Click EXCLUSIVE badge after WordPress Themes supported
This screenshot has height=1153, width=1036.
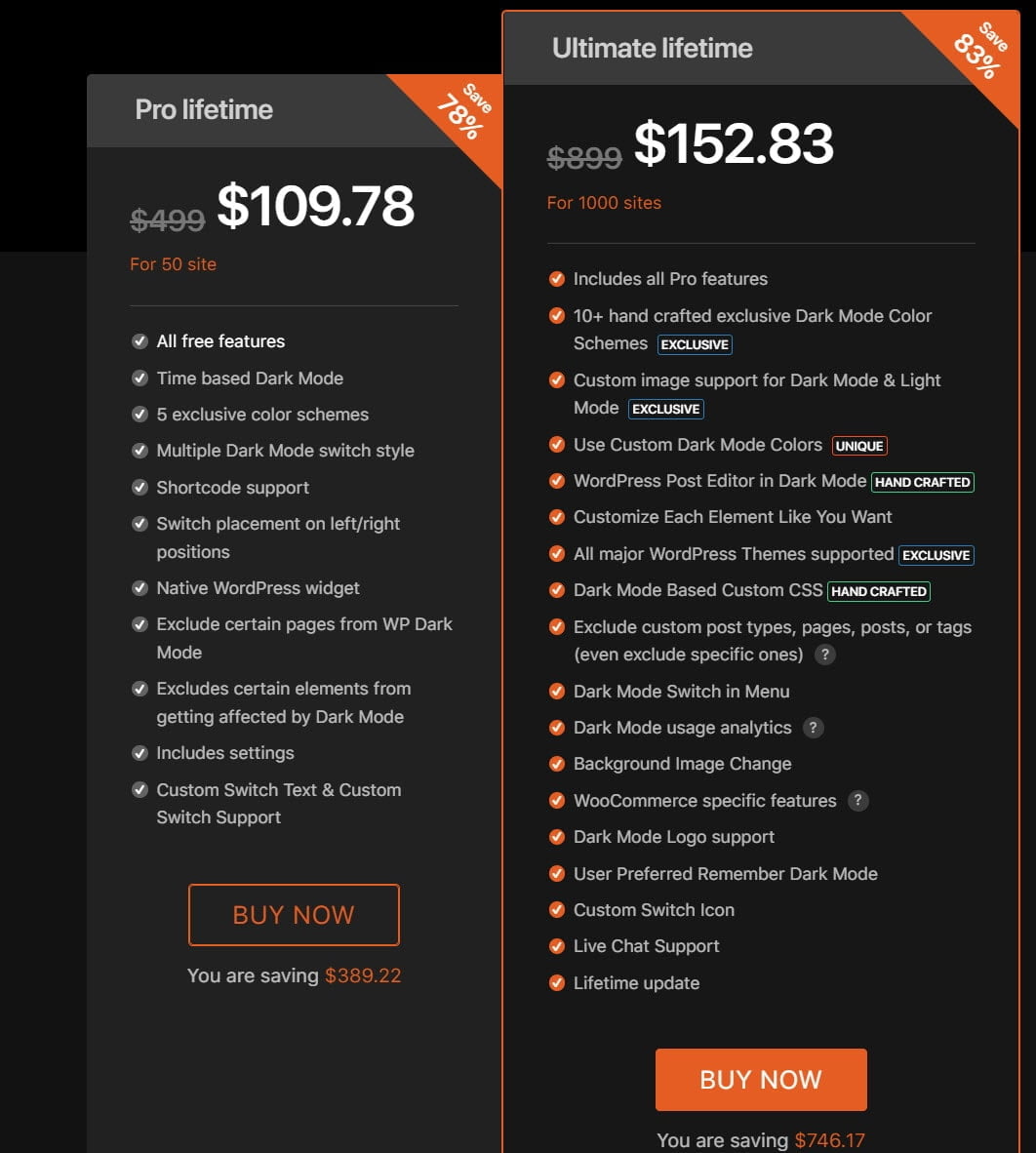pyautogui.click(x=936, y=555)
